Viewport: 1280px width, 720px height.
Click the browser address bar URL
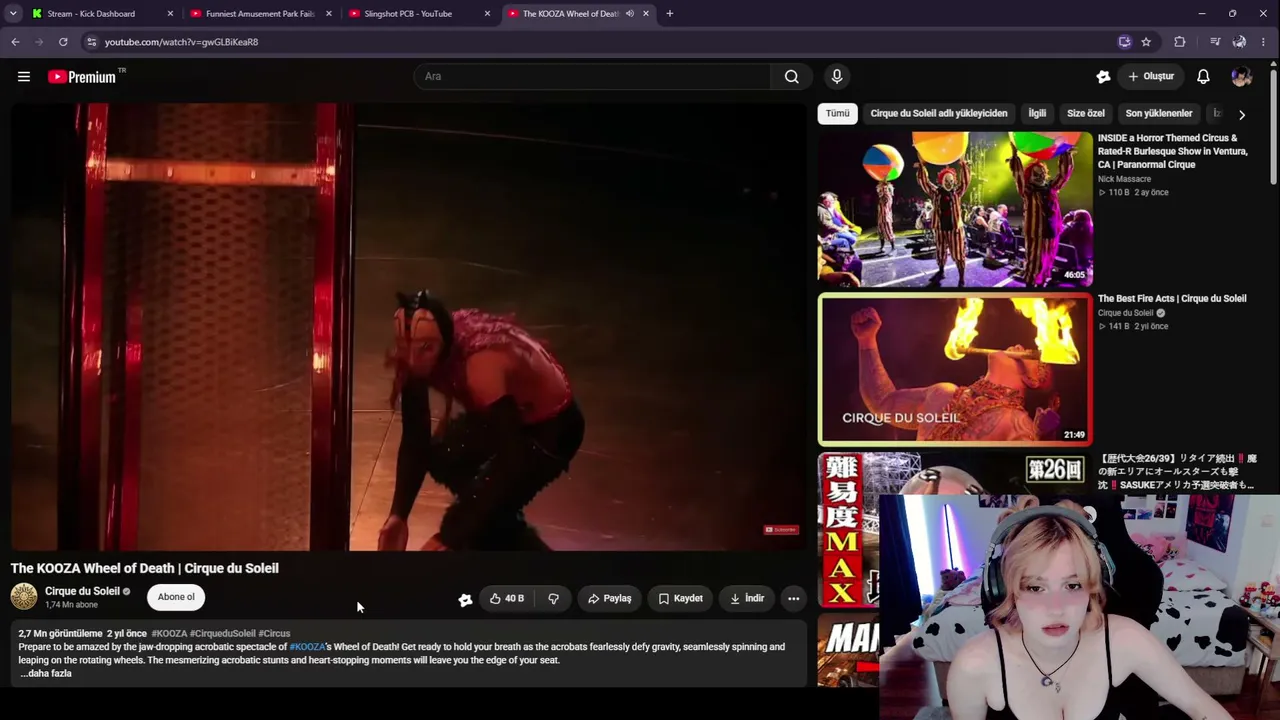(181, 42)
